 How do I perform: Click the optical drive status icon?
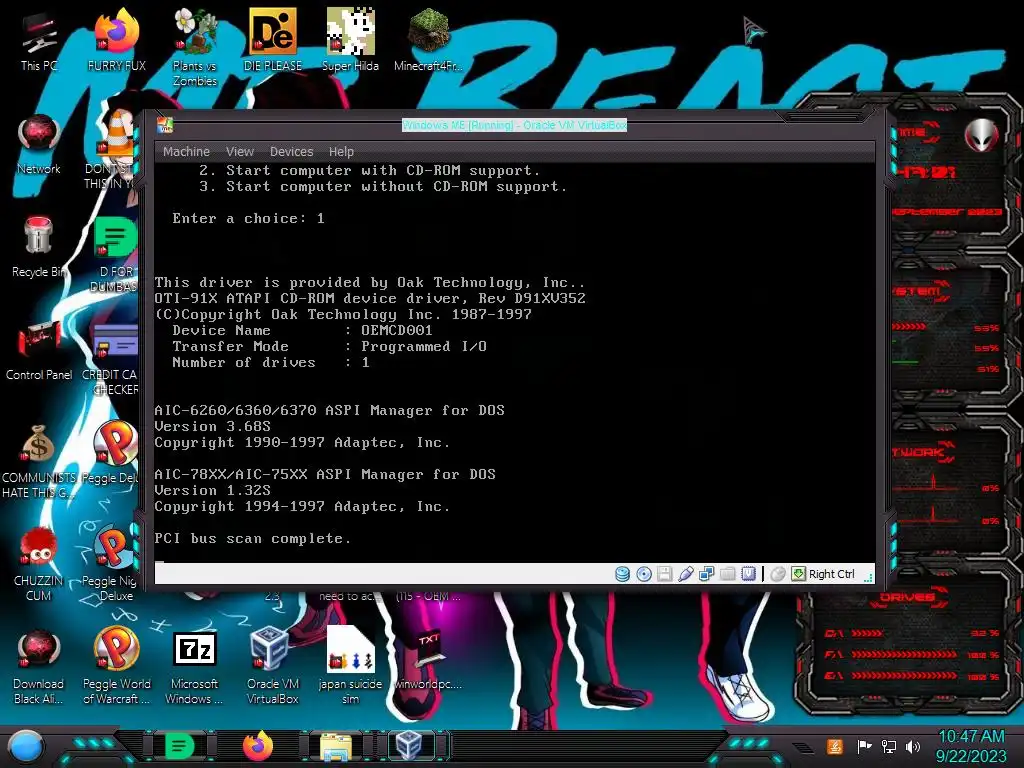click(644, 574)
